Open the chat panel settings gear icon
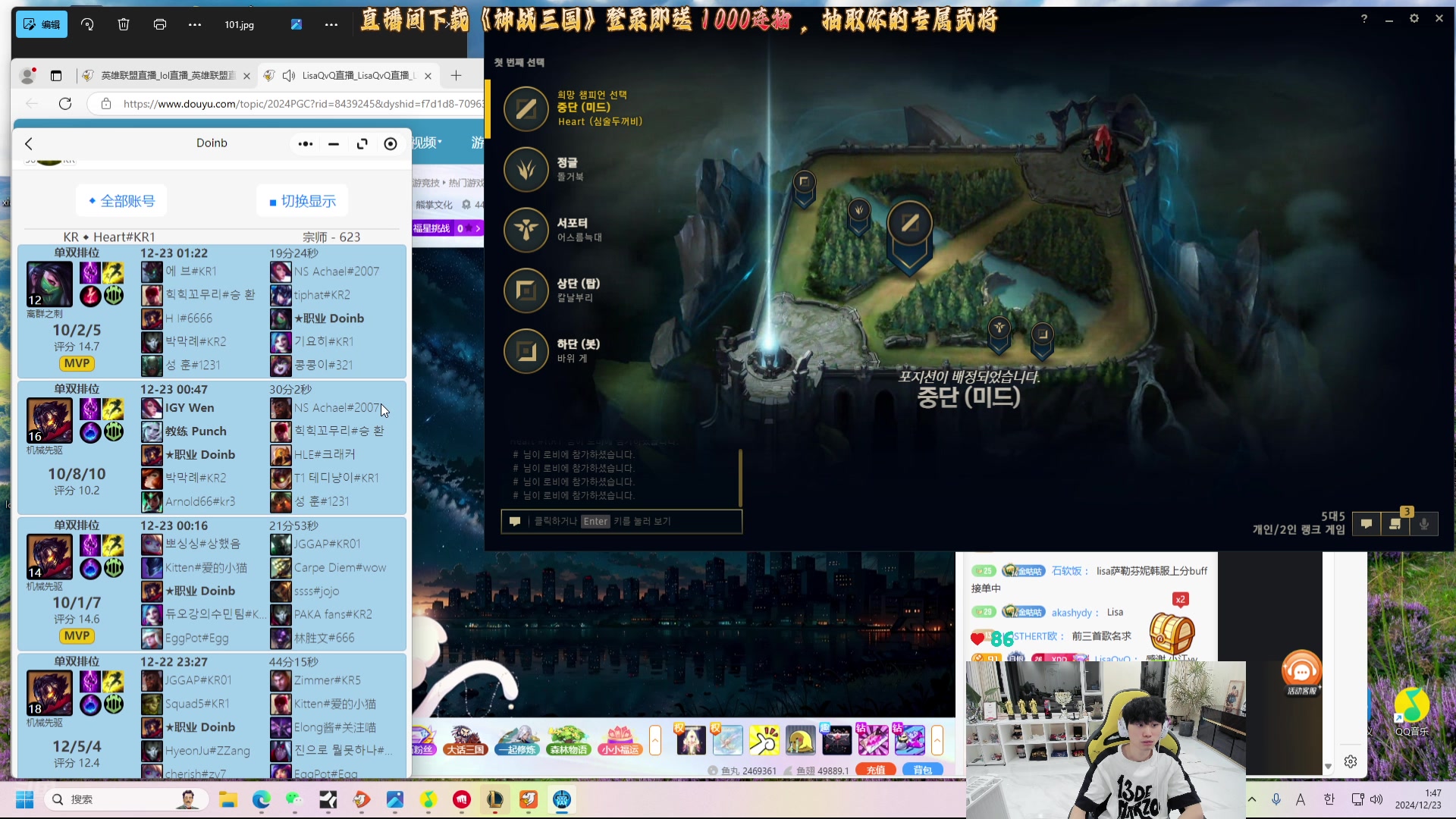This screenshot has height=819, width=1456. point(1351,761)
